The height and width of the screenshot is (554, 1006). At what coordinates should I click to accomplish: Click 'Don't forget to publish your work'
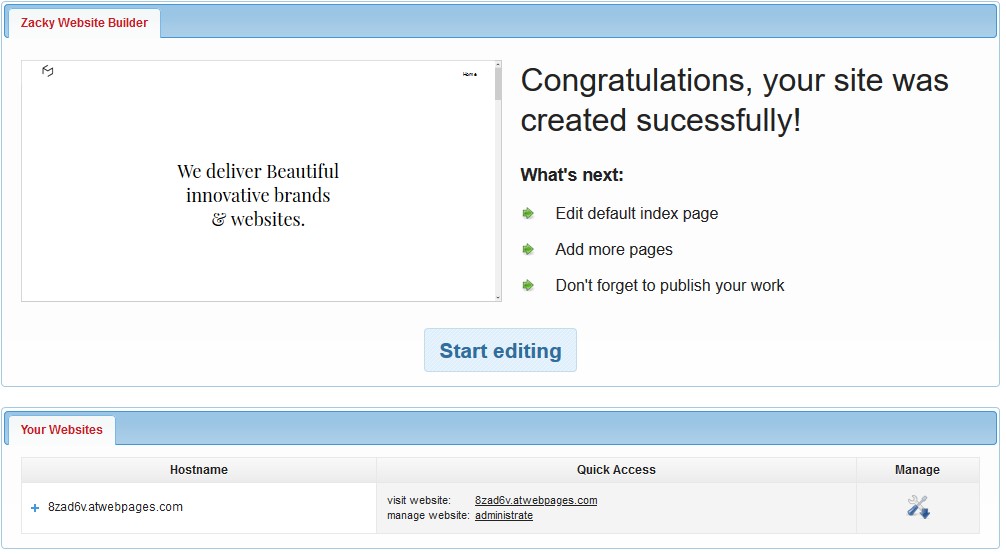[670, 286]
